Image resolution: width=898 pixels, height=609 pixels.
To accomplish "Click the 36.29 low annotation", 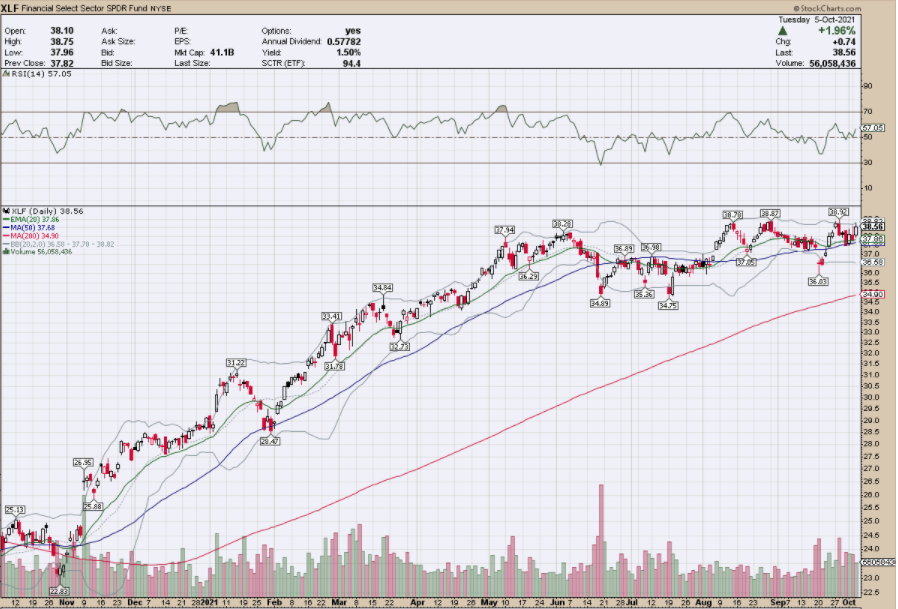I will [x=528, y=276].
